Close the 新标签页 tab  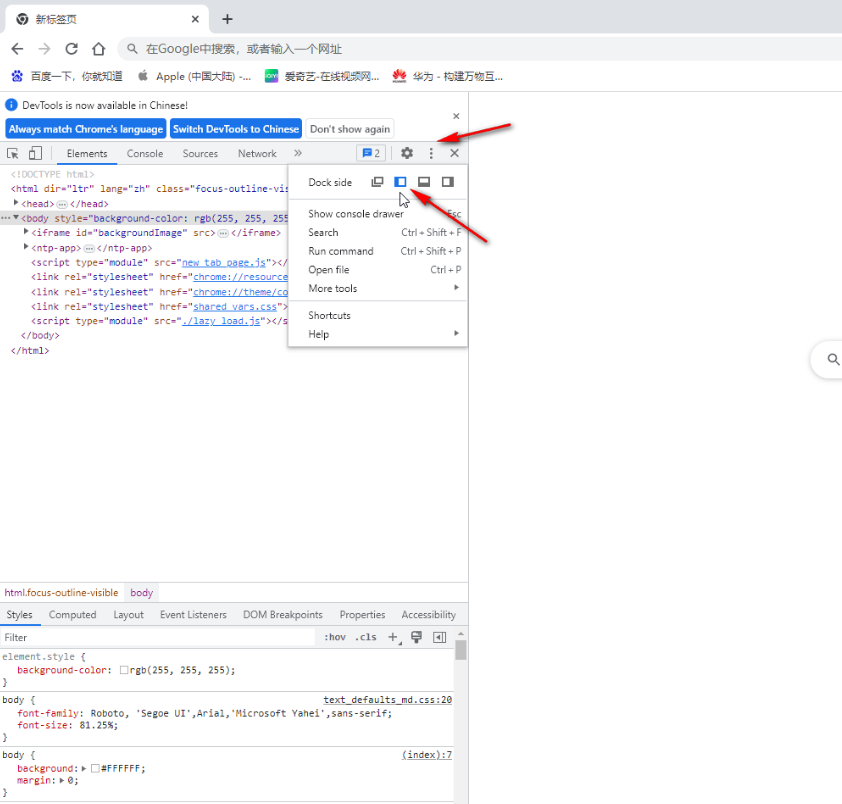[195, 19]
